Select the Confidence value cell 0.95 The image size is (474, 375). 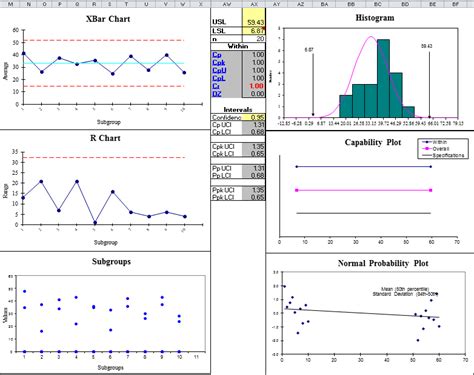pos(254,117)
